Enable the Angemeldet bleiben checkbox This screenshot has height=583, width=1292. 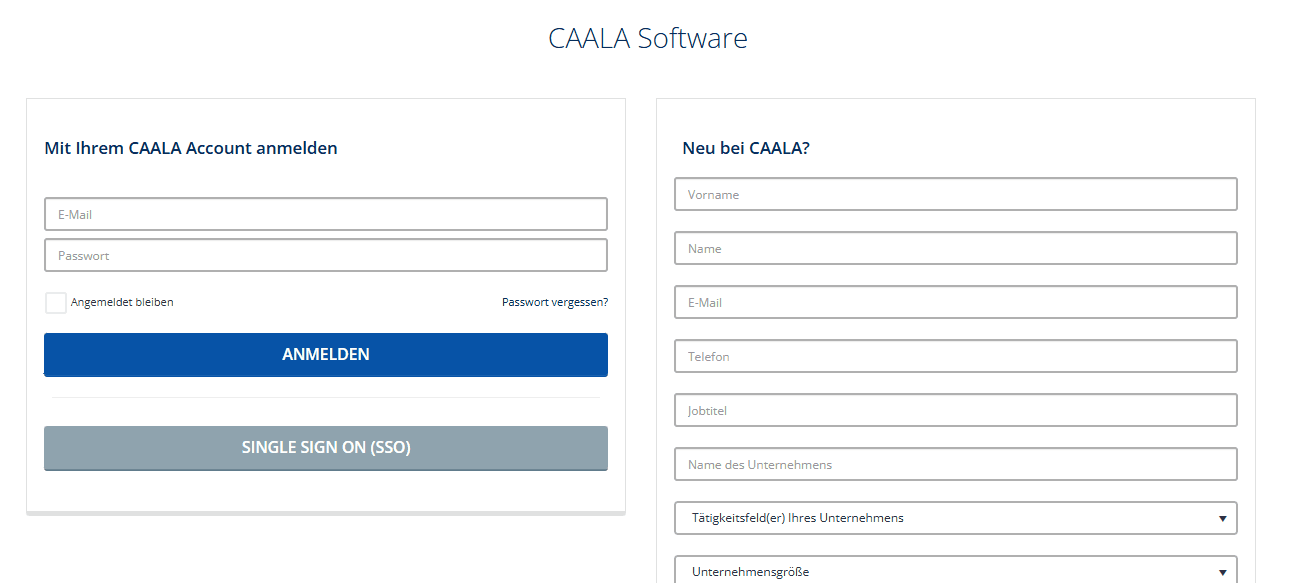coord(56,302)
